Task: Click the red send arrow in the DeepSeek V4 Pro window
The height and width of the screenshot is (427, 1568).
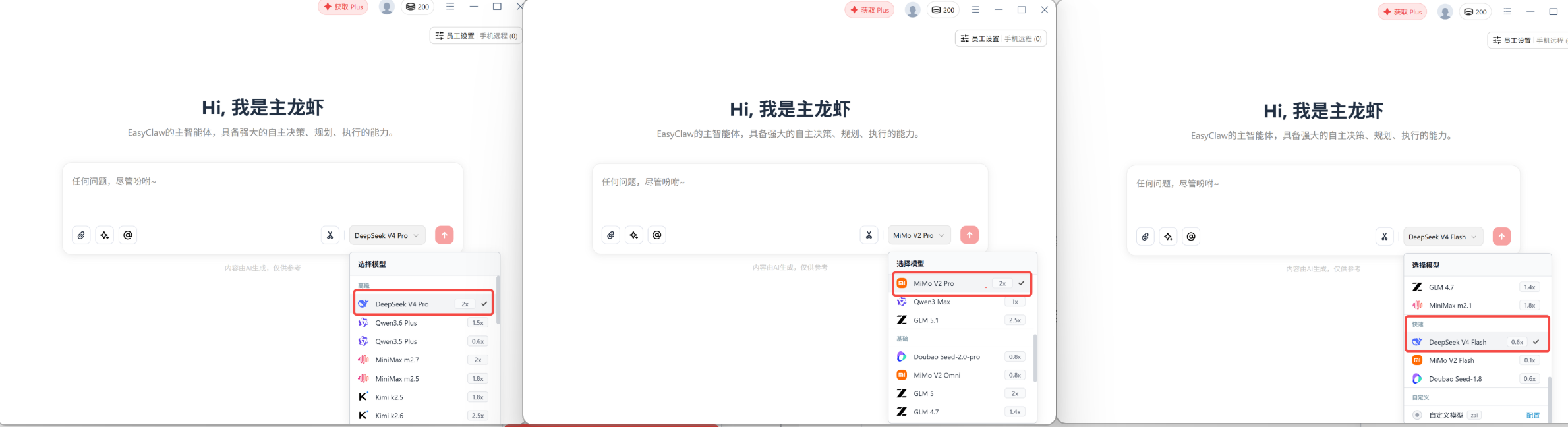Action: tap(444, 235)
